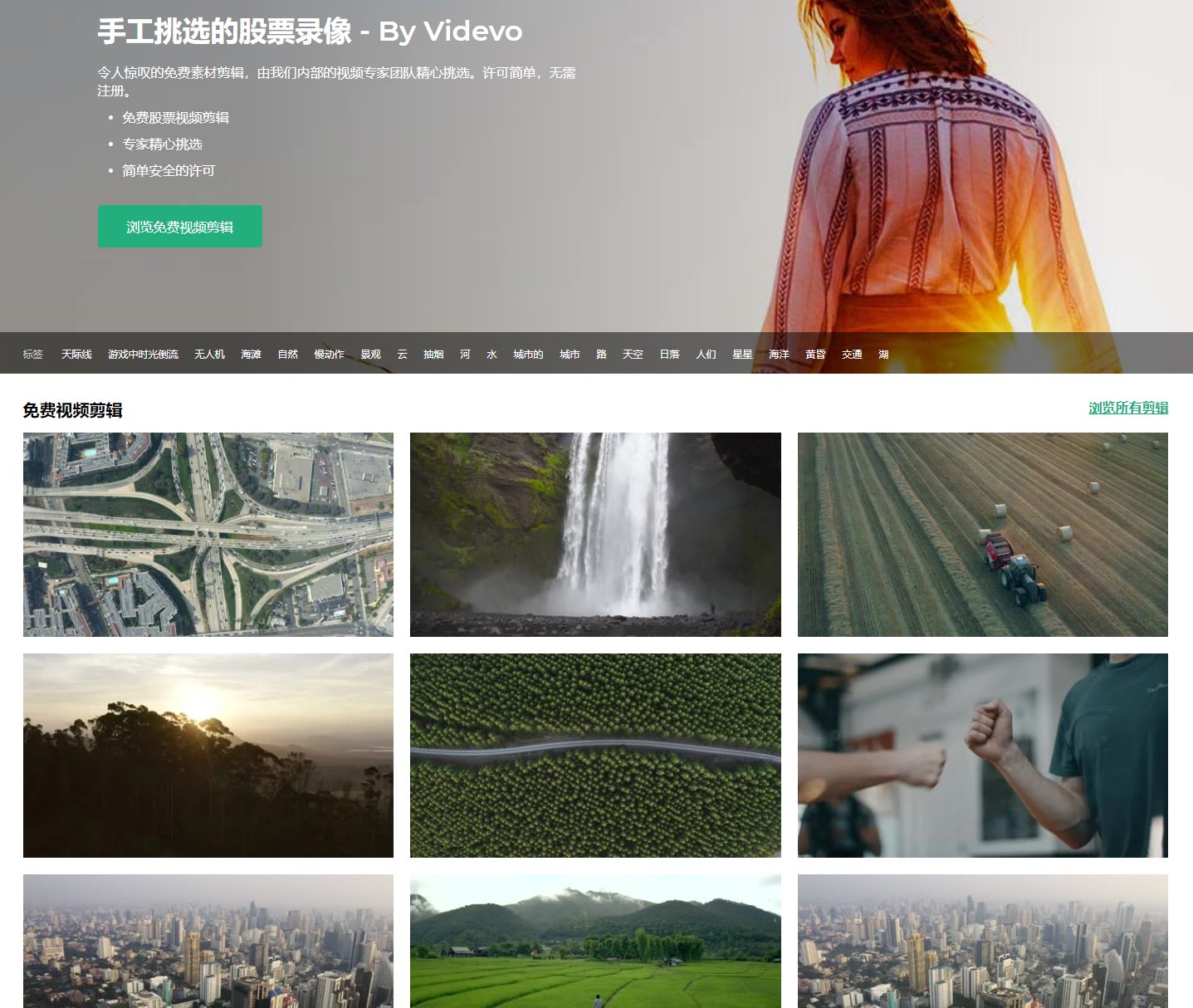Click the 水 tag
This screenshot has width=1193, height=1008.
pos(491,354)
